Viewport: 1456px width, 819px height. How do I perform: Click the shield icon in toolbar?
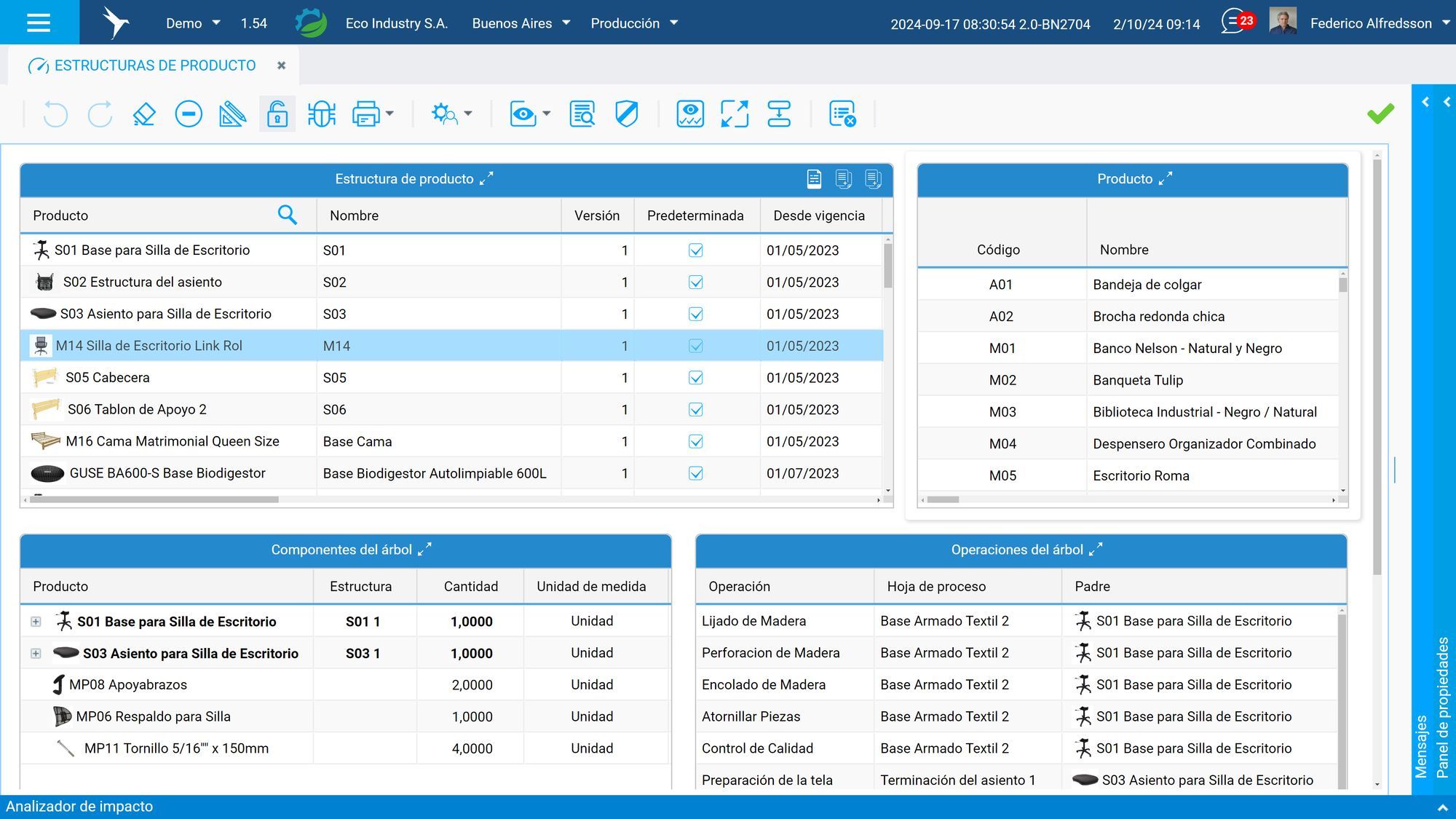pos(627,114)
